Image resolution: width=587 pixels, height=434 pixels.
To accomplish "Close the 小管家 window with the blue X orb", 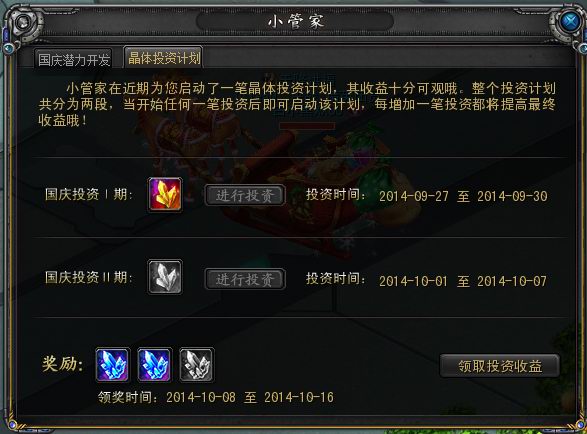I will tap(570, 22).
